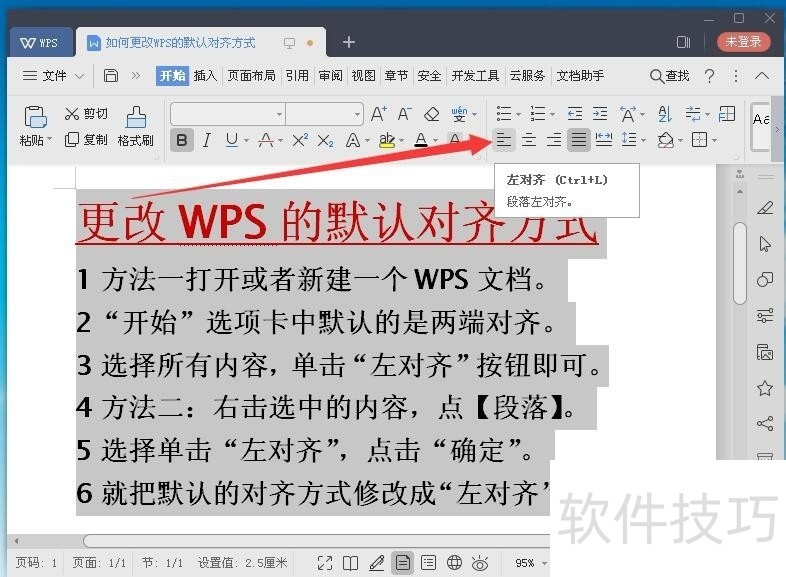The height and width of the screenshot is (577, 786).
Task: Apply yellow text highlight color
Action: click(386, 140)
